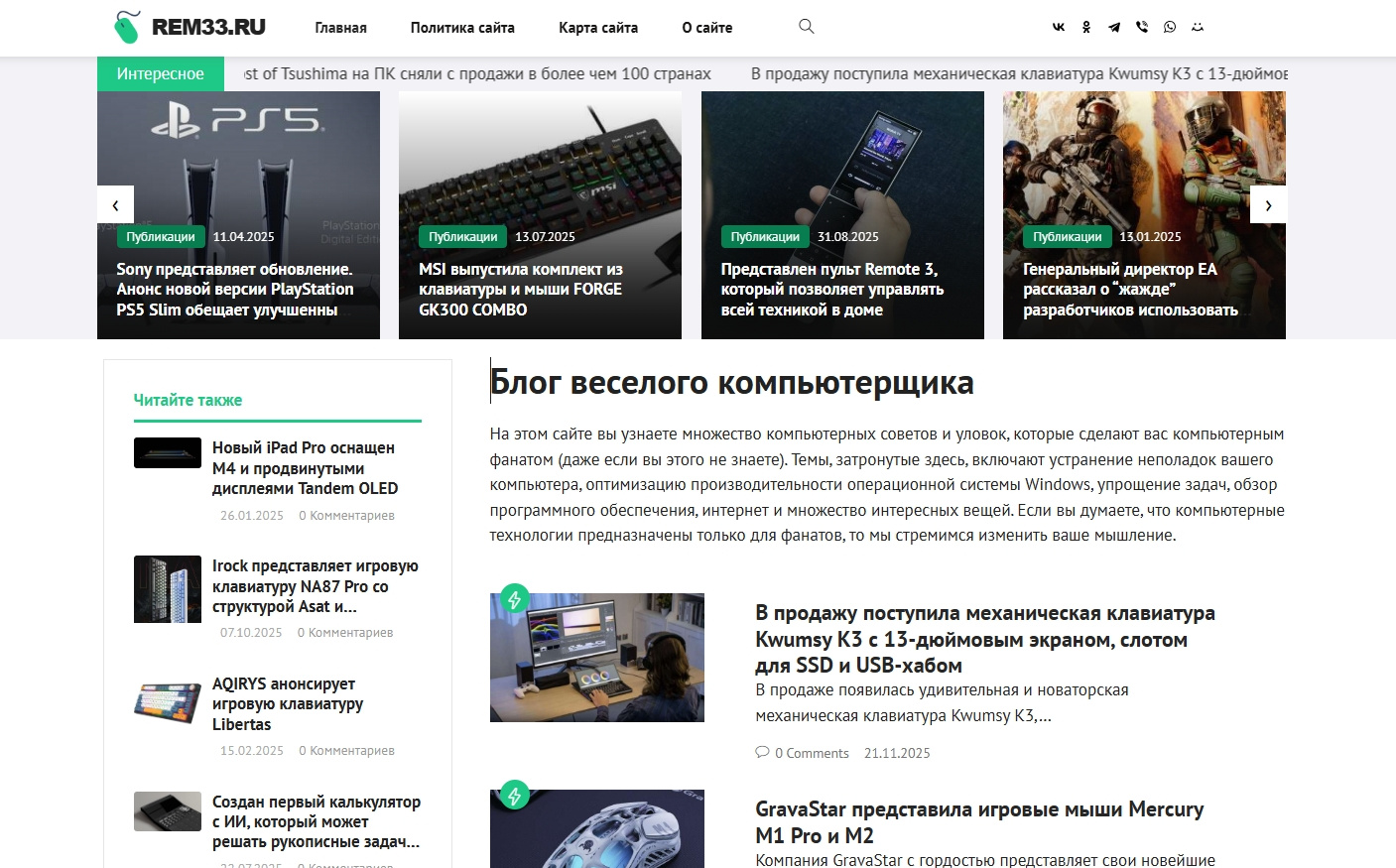Image resolution: width=1396 pixels, height=868 pixels.
Task: Click the Viber phone icon
Action: (1142, 28)
